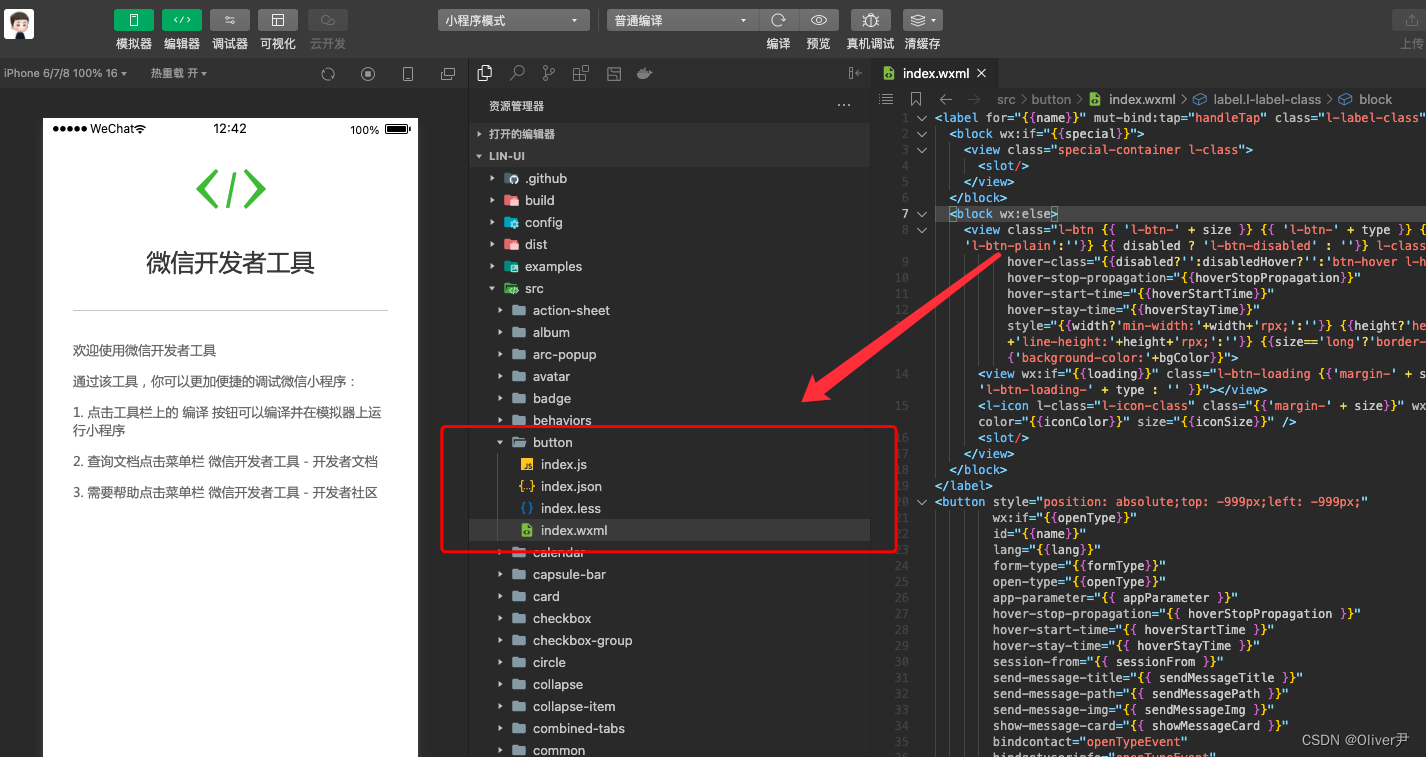Collapse the button folder in the tree
The image size is (1426, 757).
tap(500, 442)
